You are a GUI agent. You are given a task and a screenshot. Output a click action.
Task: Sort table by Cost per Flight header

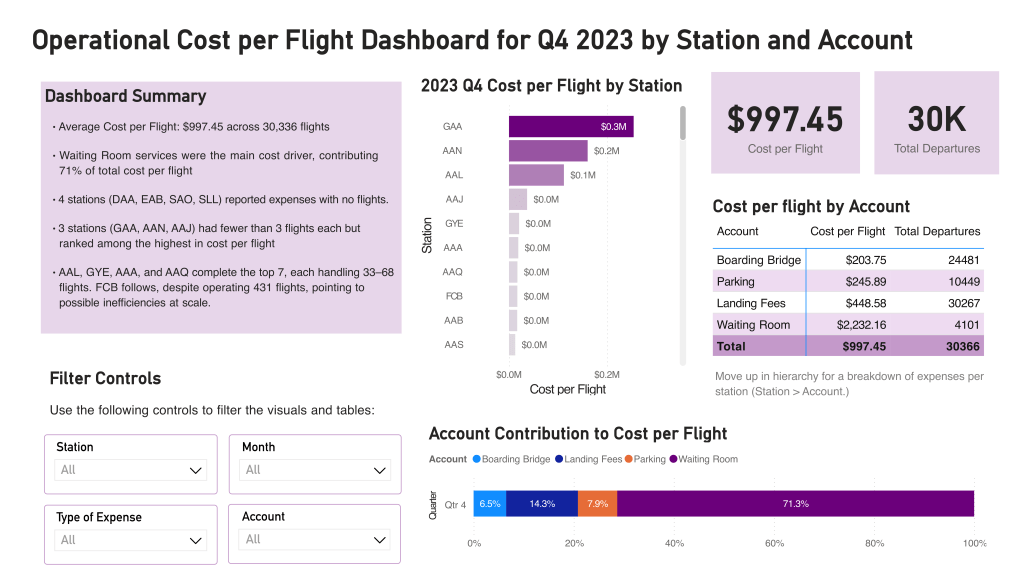point(847,231)
